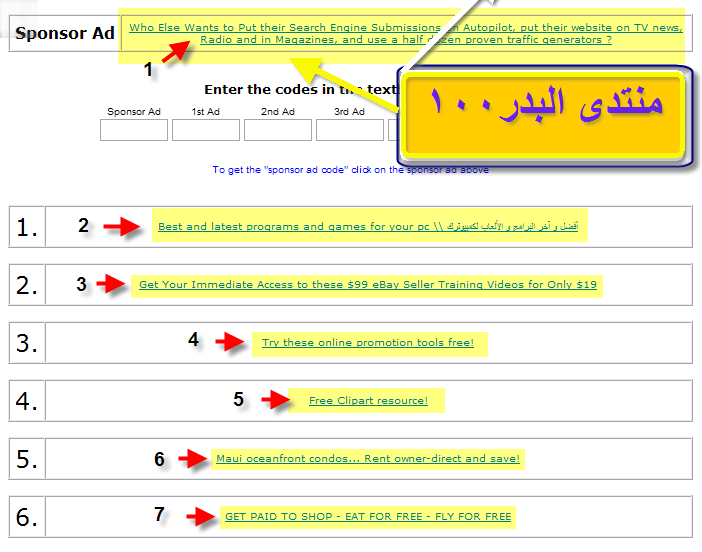This screenshot has width=702, height=552.
Task: Open the eBay Seller Training Videos link
Action: [x=367, y=285]
